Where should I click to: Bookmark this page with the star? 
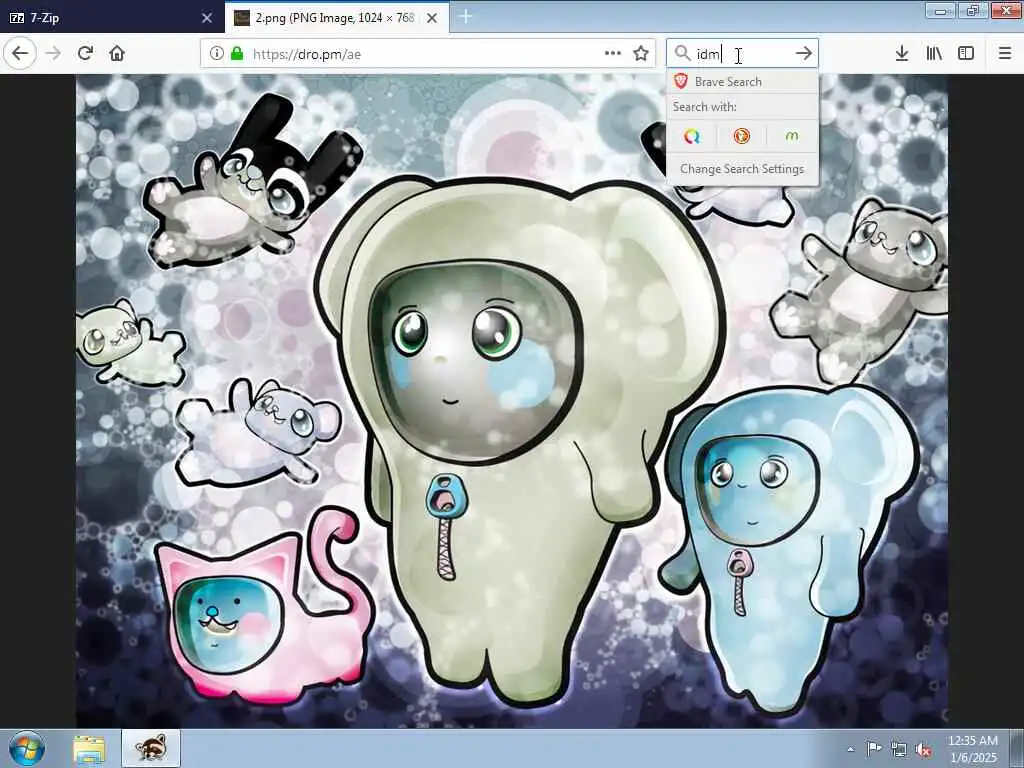click(x=641, y=54)
